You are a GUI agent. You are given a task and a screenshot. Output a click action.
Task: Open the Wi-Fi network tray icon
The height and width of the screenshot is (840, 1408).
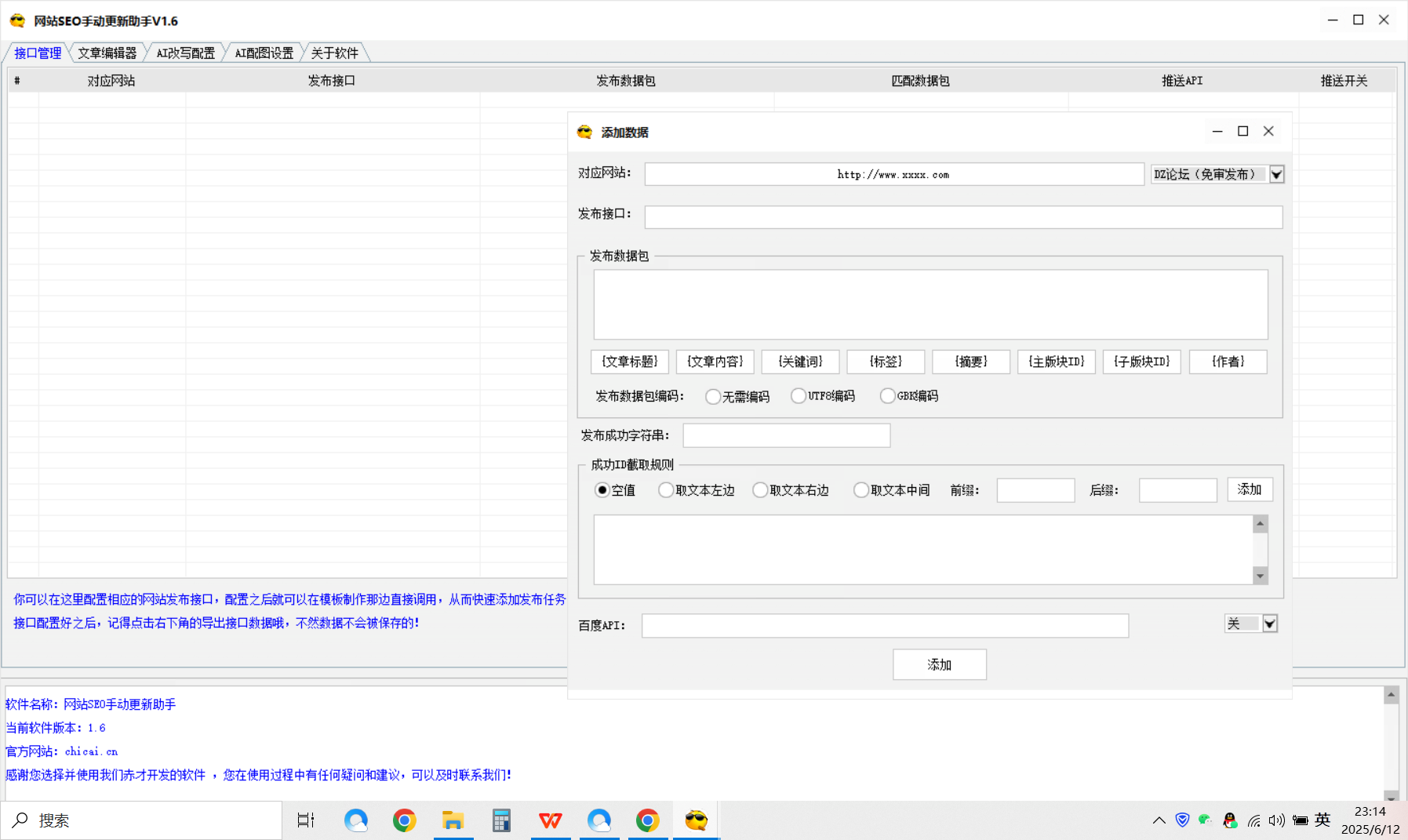(1253, 820)
